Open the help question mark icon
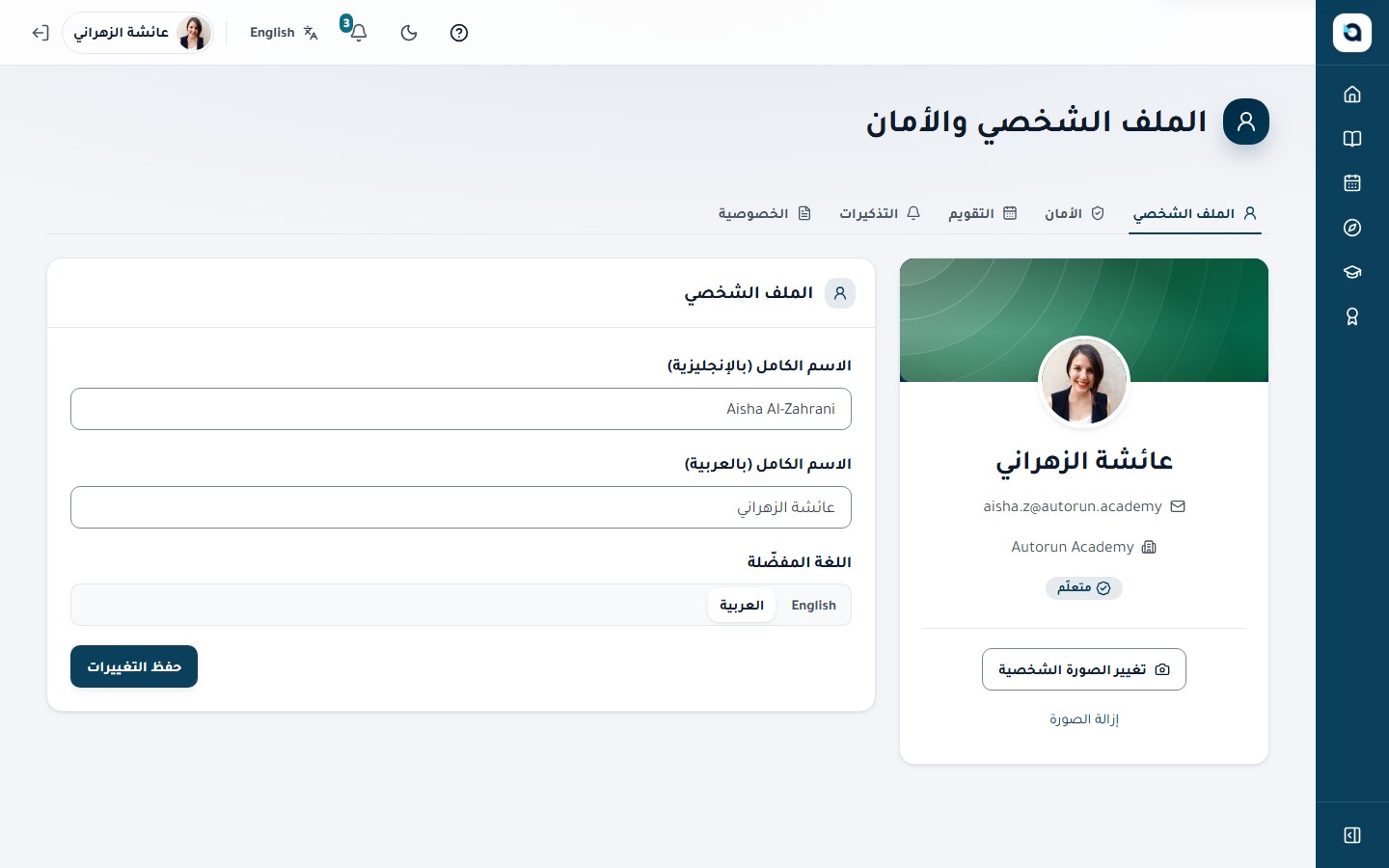 click(x=459, y=33)
